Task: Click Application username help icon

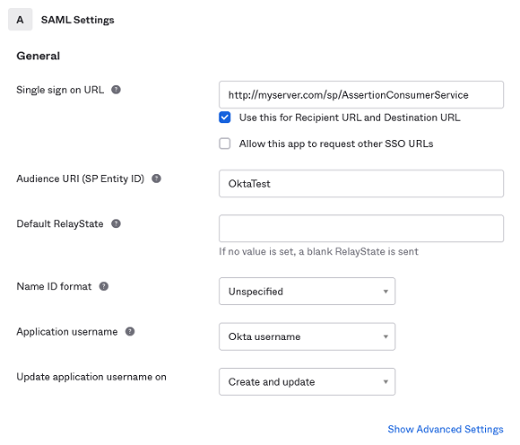Action: tap(130, 332)
